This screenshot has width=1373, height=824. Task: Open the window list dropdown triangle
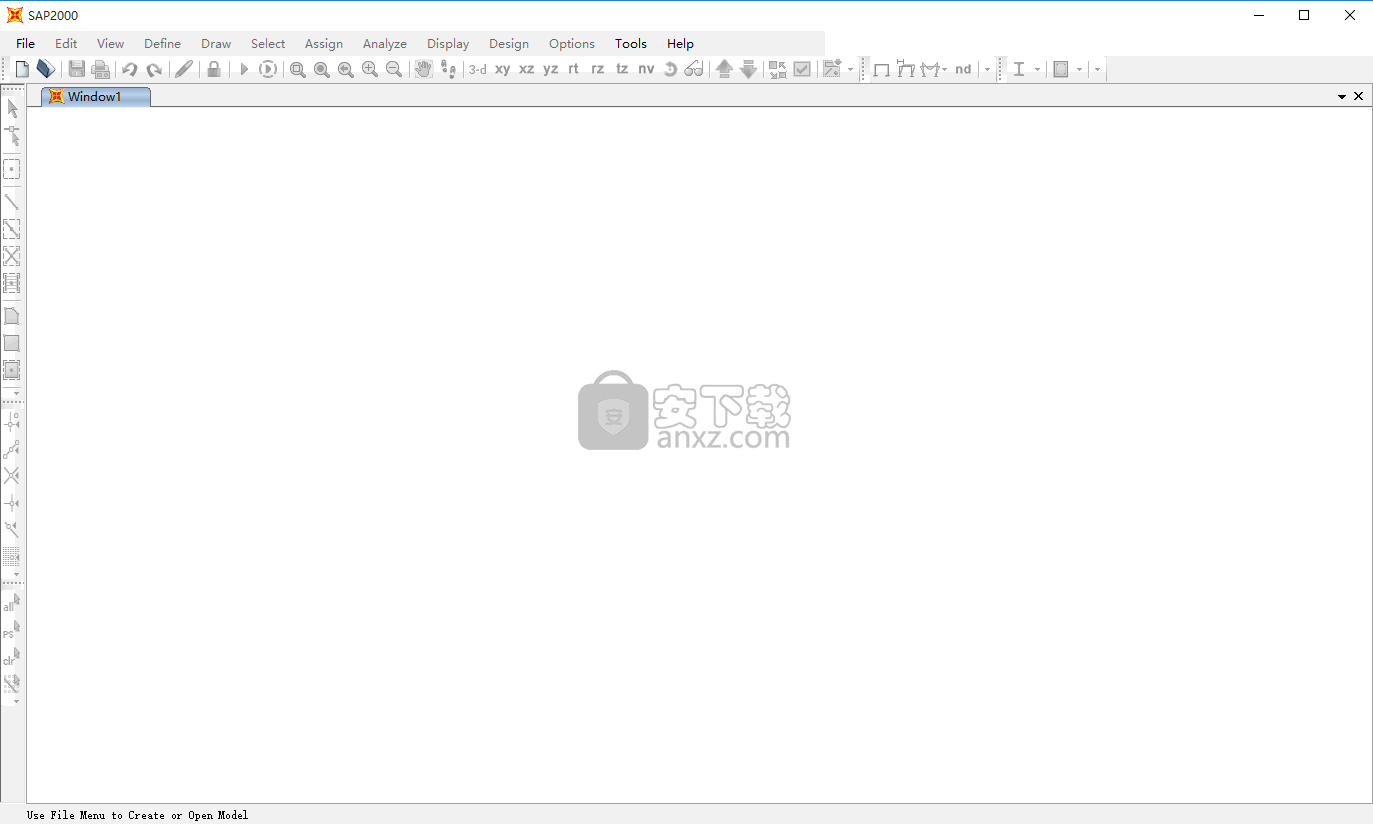[1342, 97]
